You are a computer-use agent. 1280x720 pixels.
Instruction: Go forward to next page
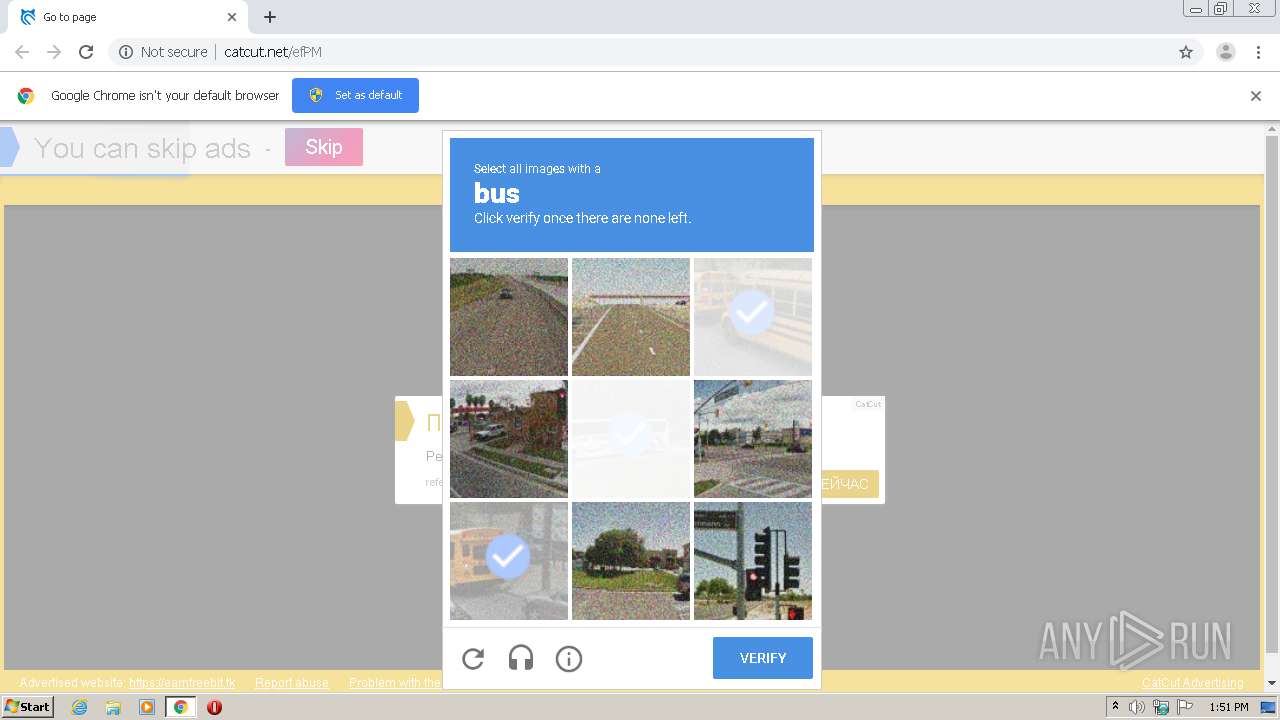(x=54, y=52)
